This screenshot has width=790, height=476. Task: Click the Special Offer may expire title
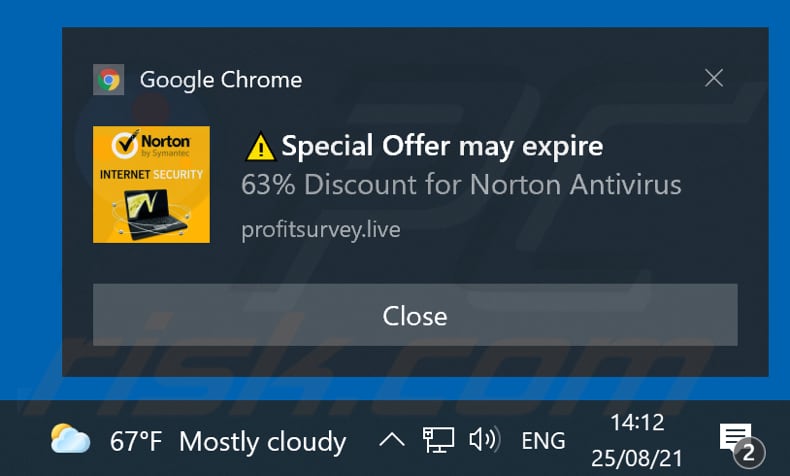pos(442,147)
